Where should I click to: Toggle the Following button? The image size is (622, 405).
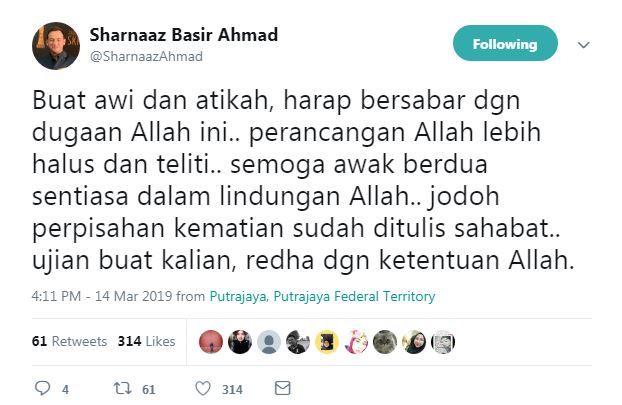pyautogui.click(x=505, y=43)
